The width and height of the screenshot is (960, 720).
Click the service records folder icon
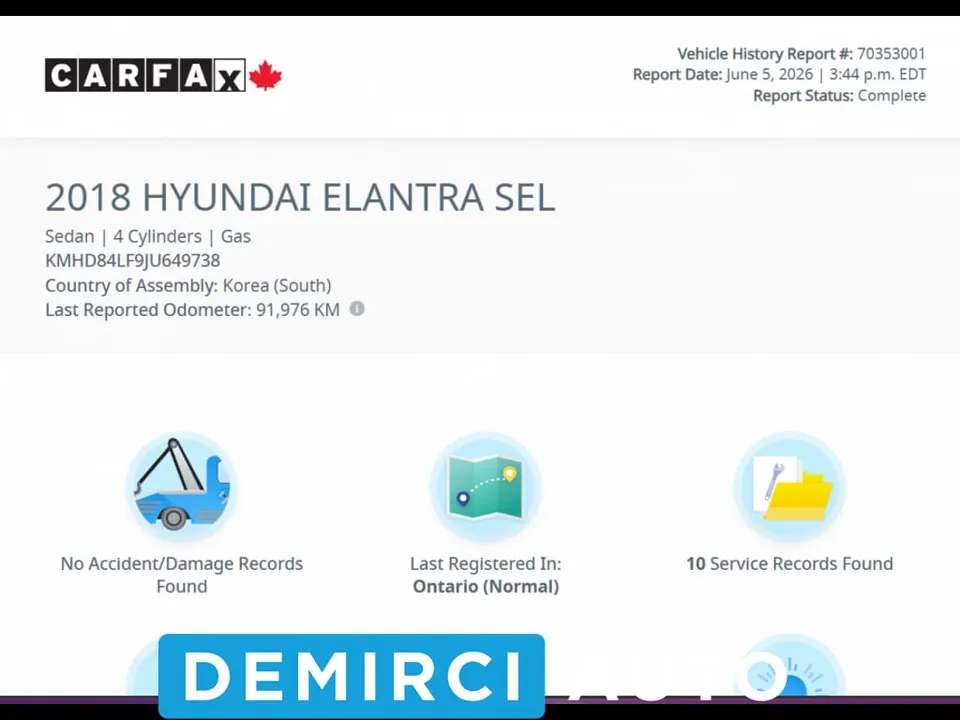click(x=790, y=487)
